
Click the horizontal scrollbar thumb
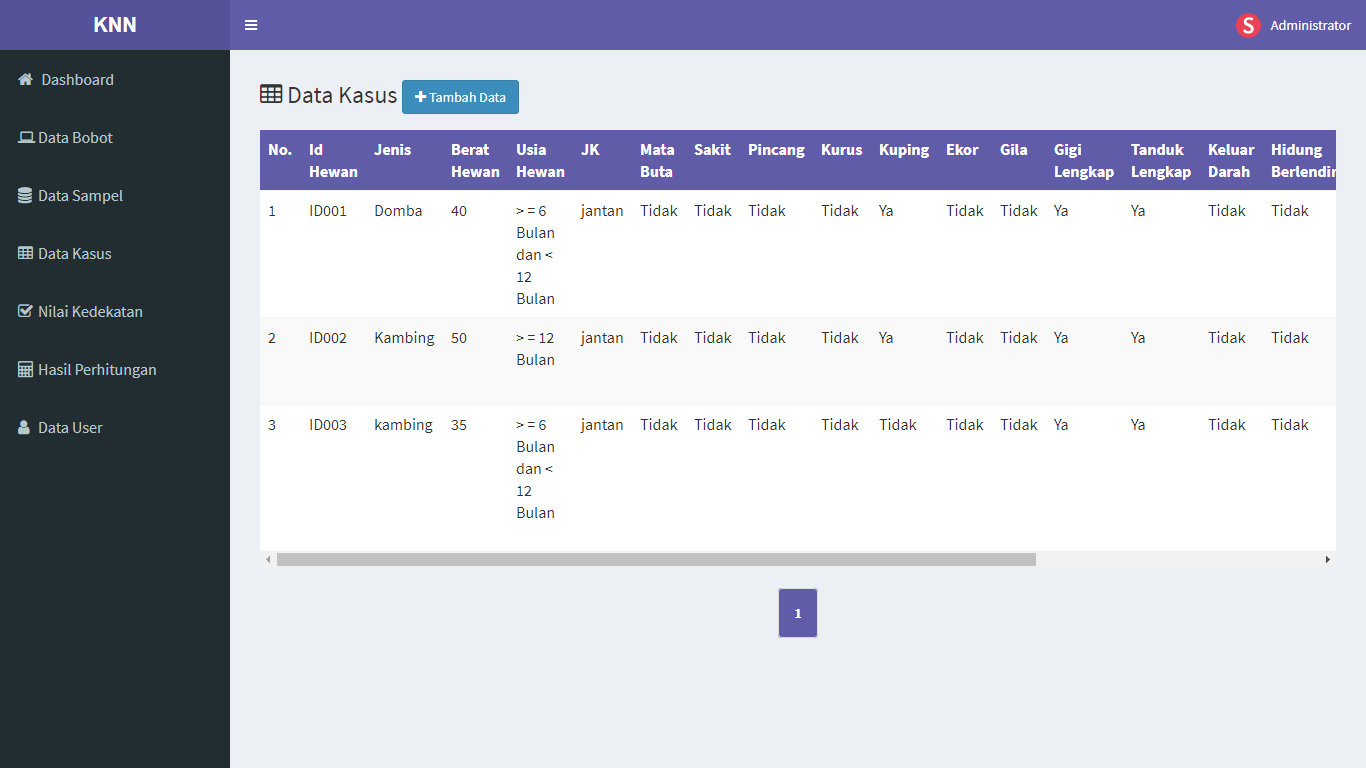656,559
